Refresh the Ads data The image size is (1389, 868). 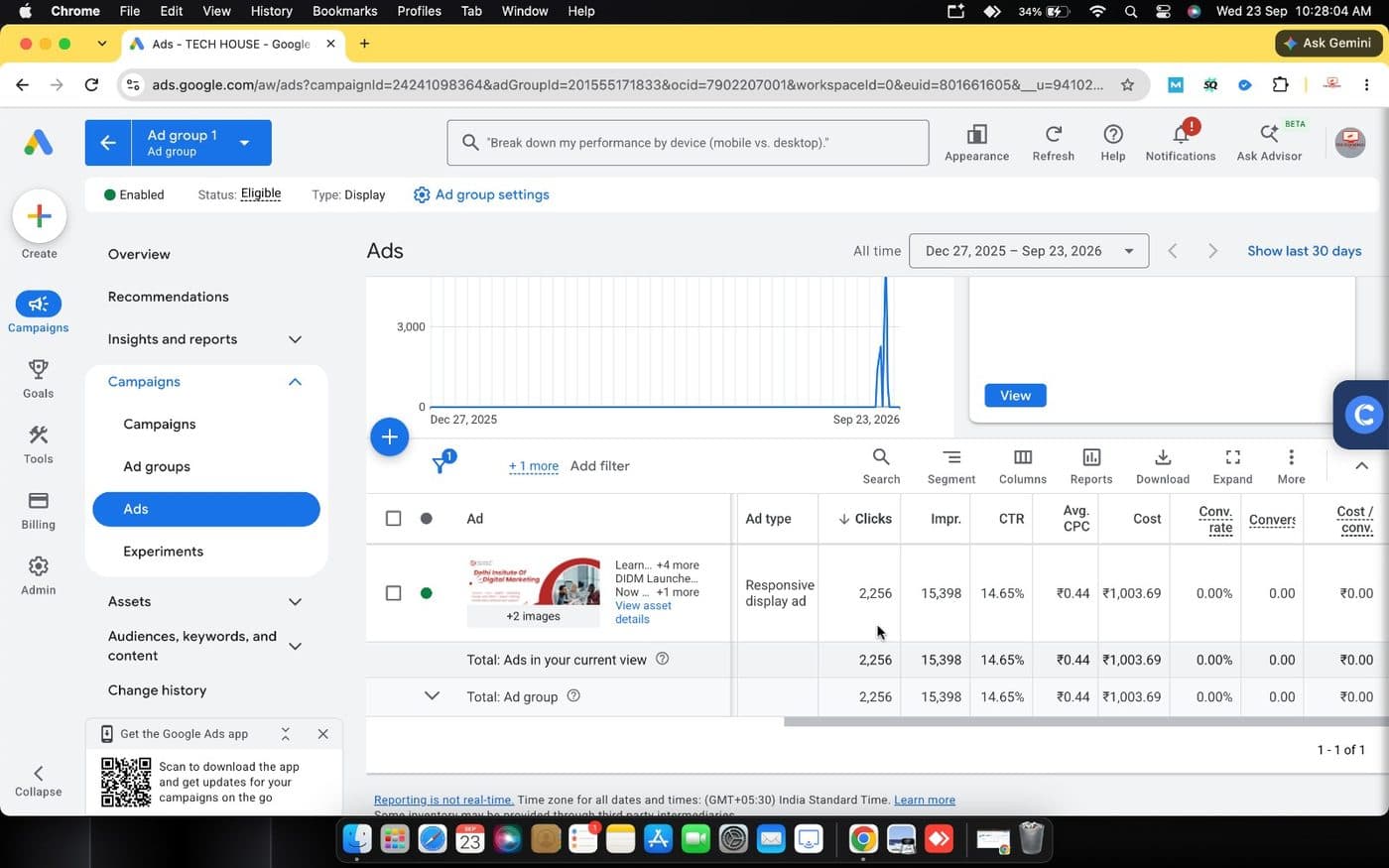[1053, 143]
